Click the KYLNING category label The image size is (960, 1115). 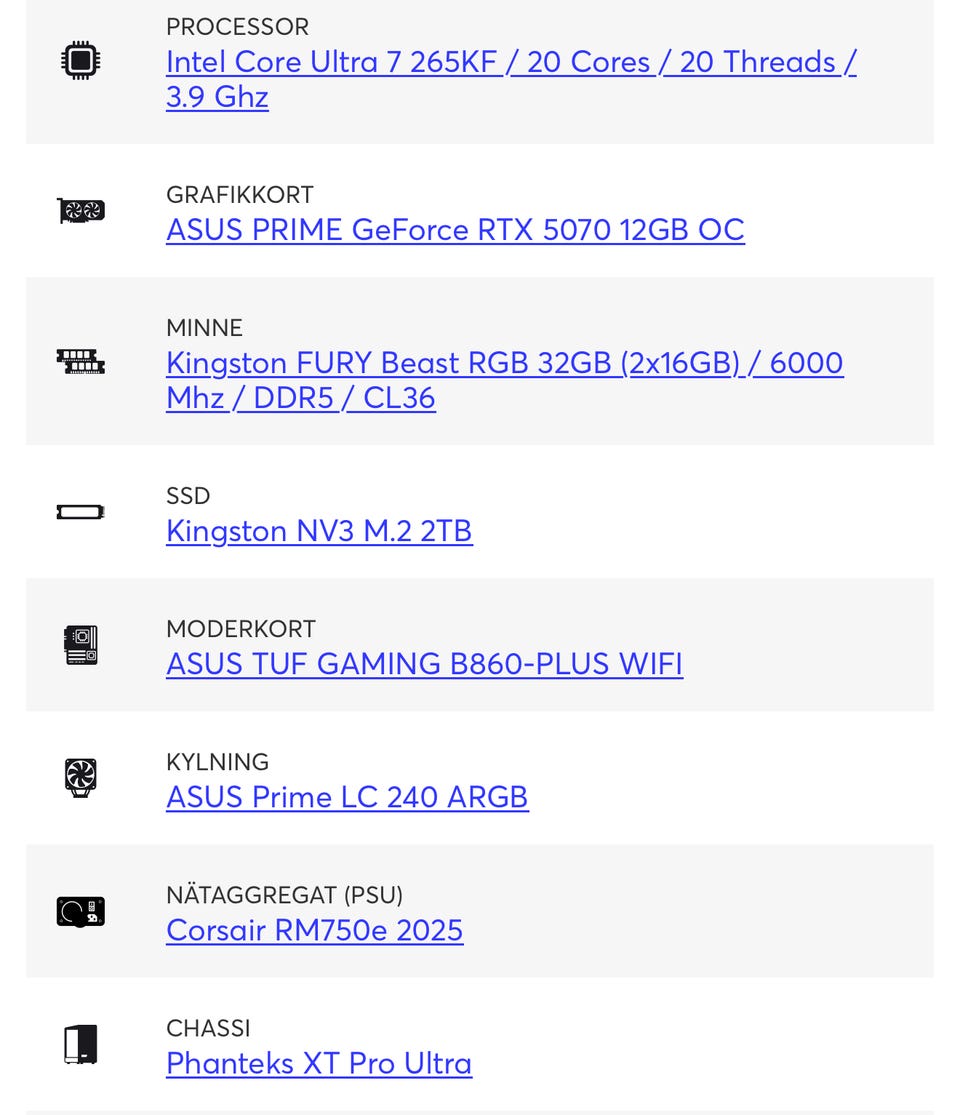pos(217,762)
